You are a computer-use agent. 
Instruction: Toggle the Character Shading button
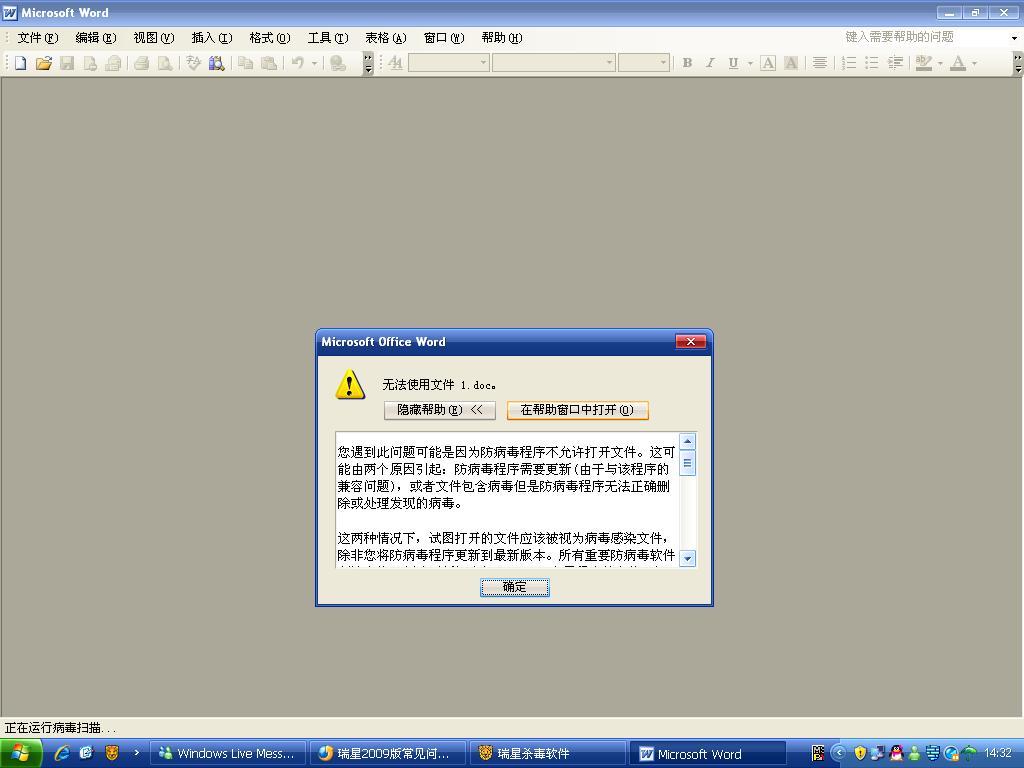coord(791,63)
